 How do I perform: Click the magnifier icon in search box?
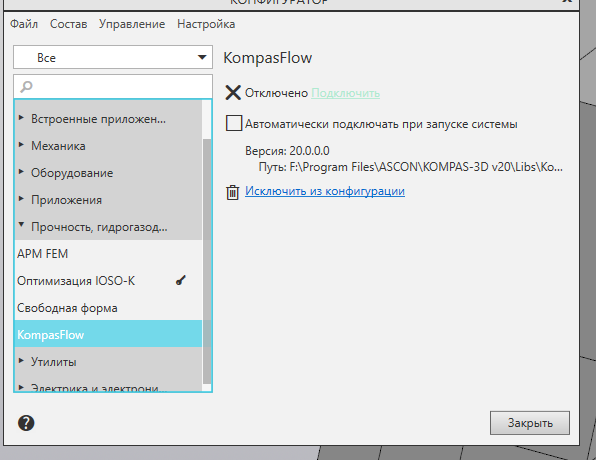click(x=26, y=86)
